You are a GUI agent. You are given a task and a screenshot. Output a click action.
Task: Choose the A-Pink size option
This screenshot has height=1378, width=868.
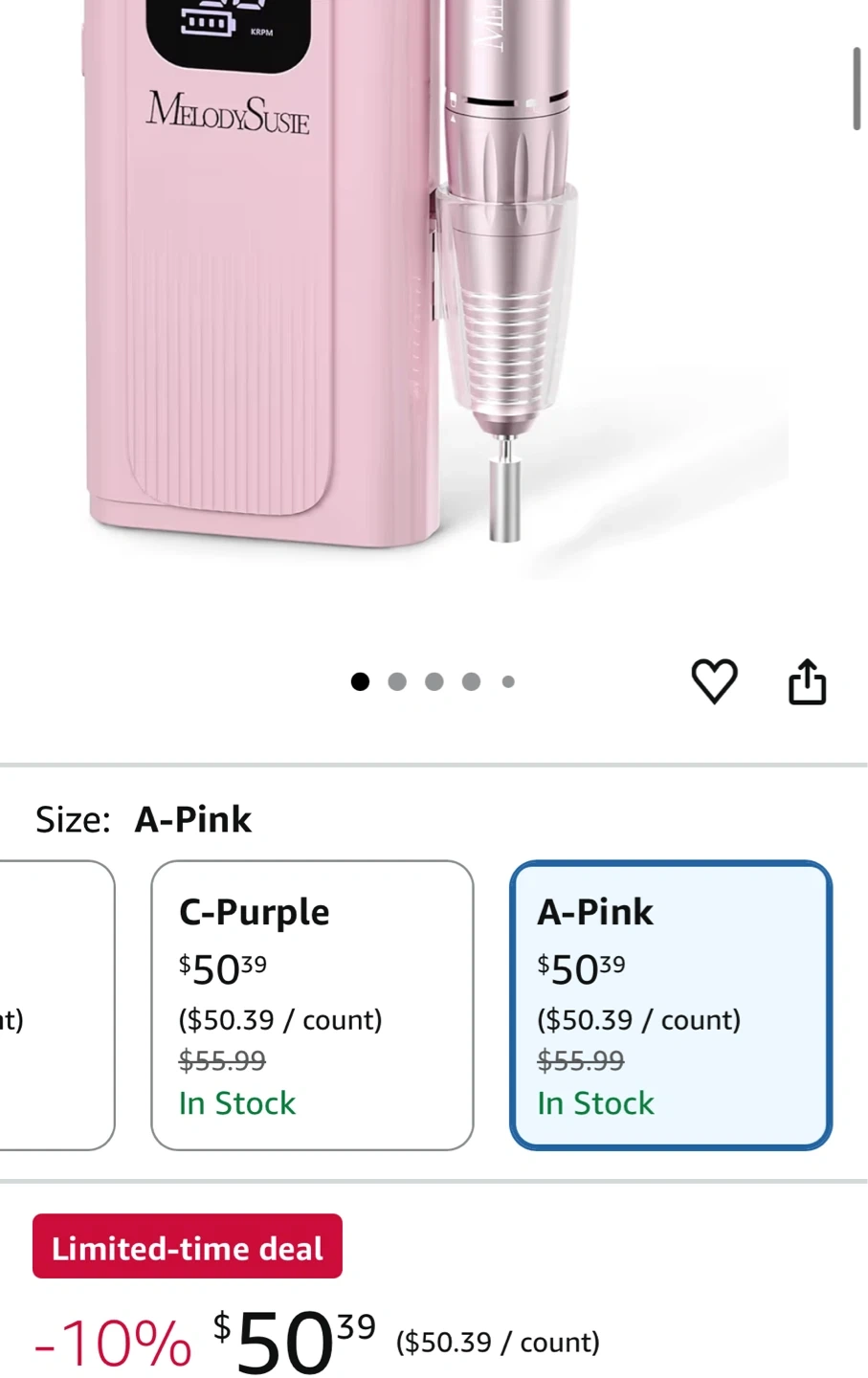pyautogui.click(x=670, y=1005)
